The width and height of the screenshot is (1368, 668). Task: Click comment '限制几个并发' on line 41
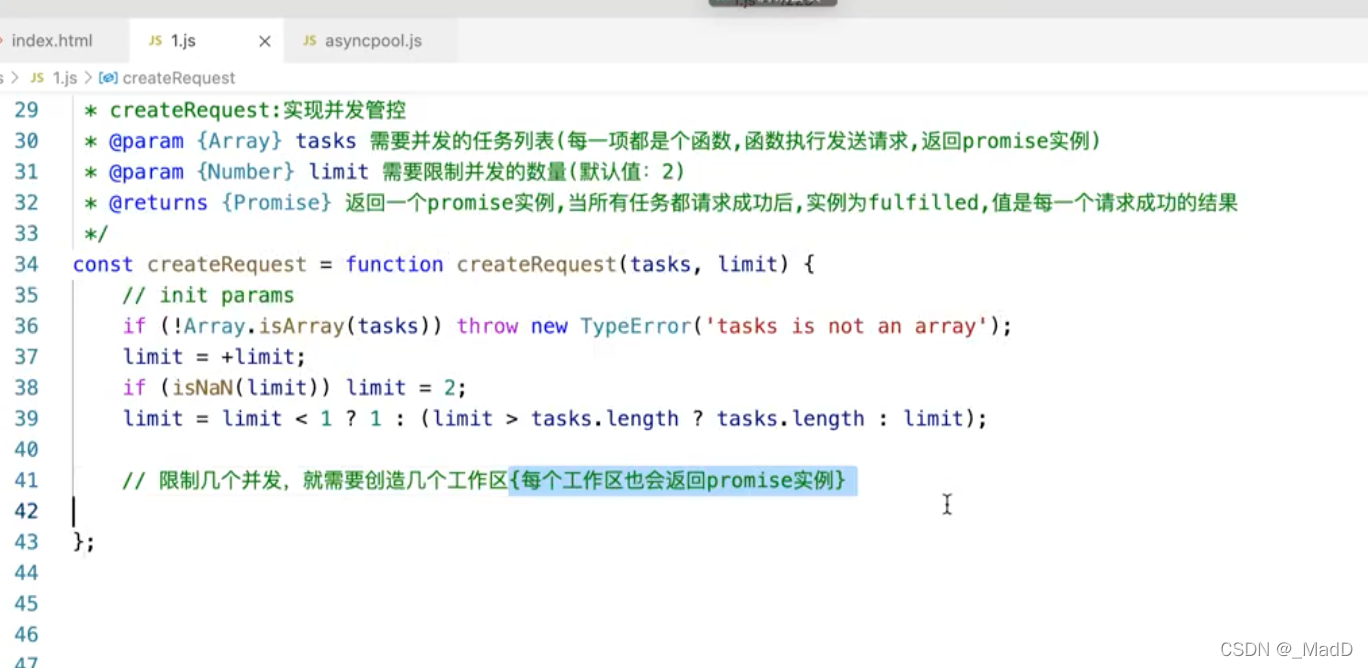219,481
